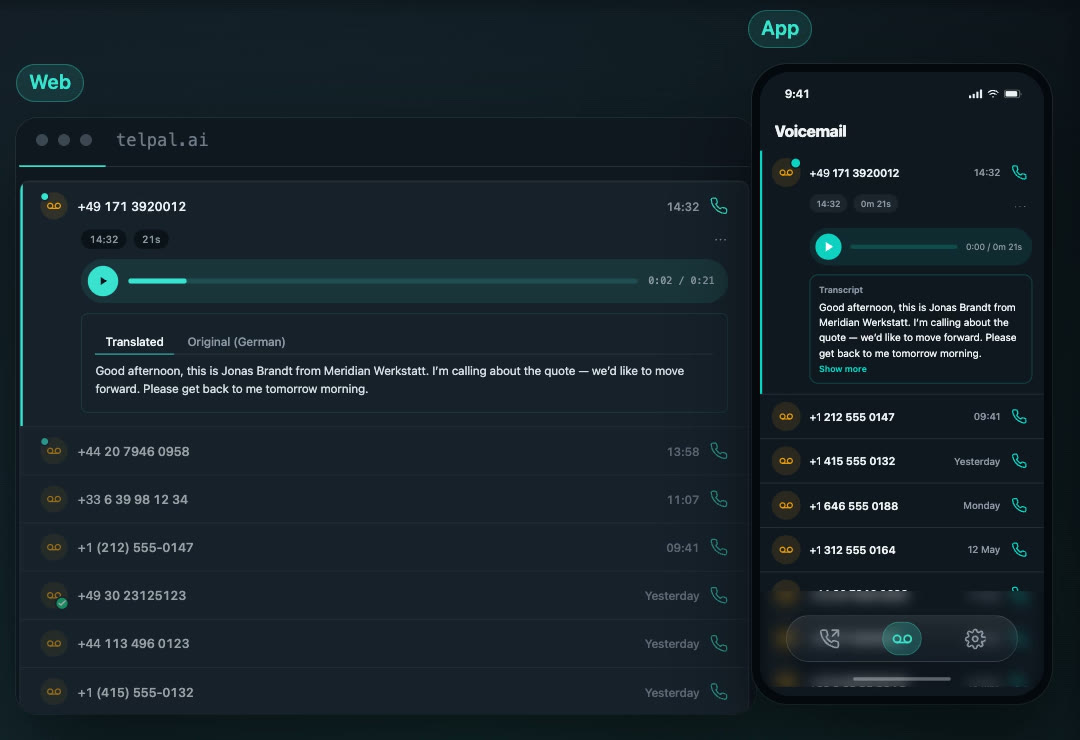
Task: Open voicemail from +44 113 496 0123
Action: (x=384, y=644)
